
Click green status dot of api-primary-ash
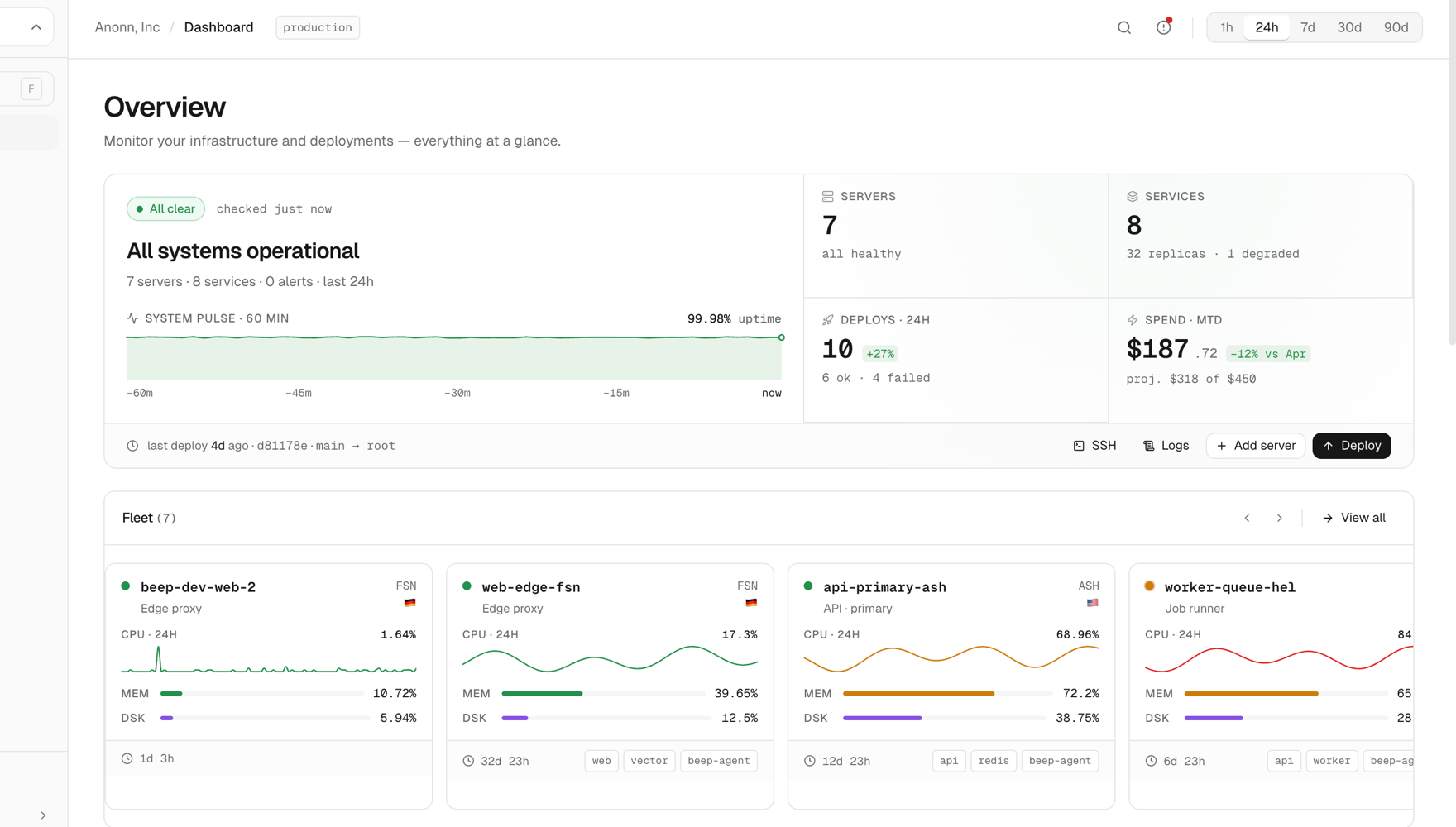[808, 586]
